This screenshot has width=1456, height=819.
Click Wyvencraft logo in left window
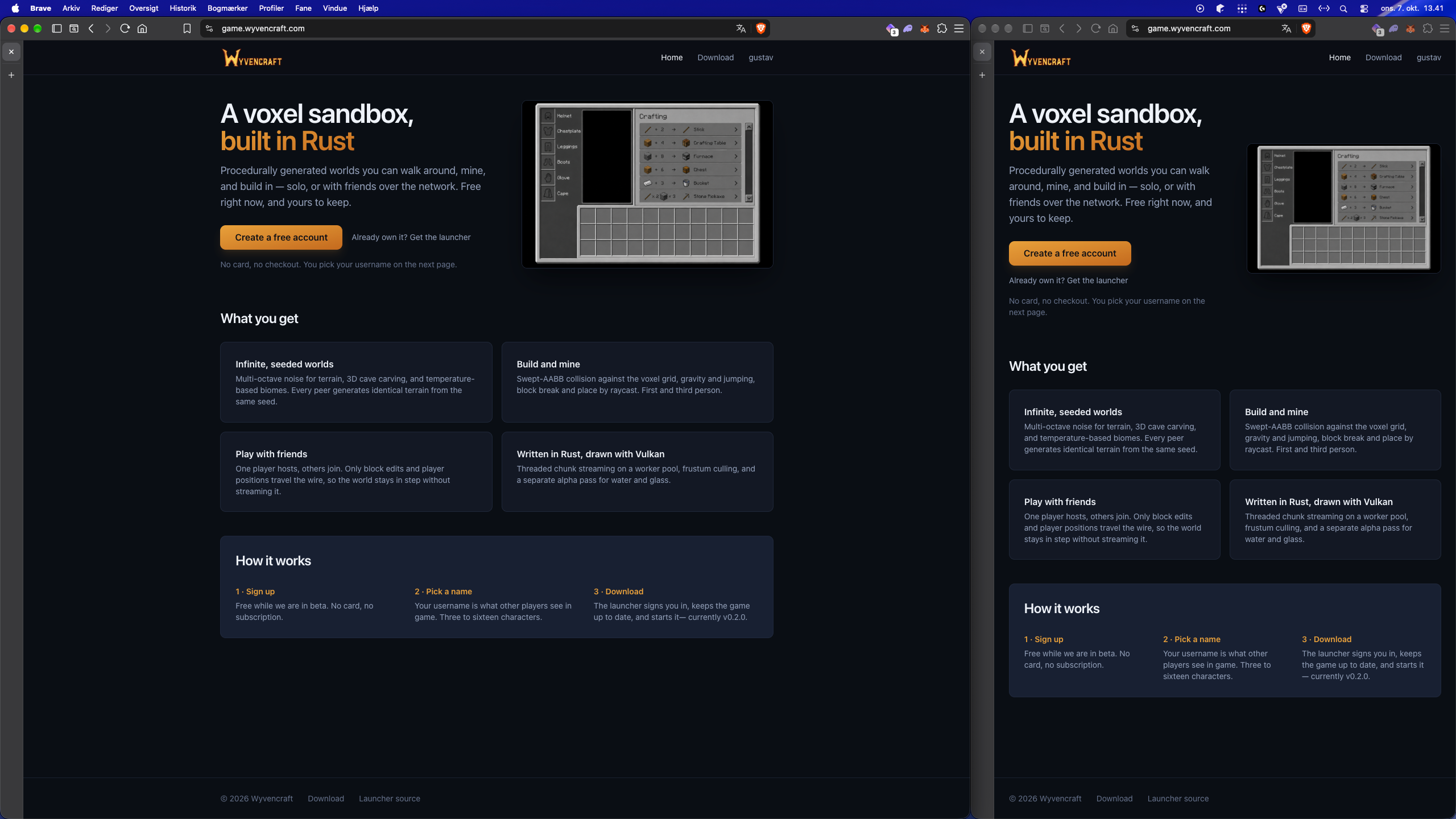tap(252, 57)
